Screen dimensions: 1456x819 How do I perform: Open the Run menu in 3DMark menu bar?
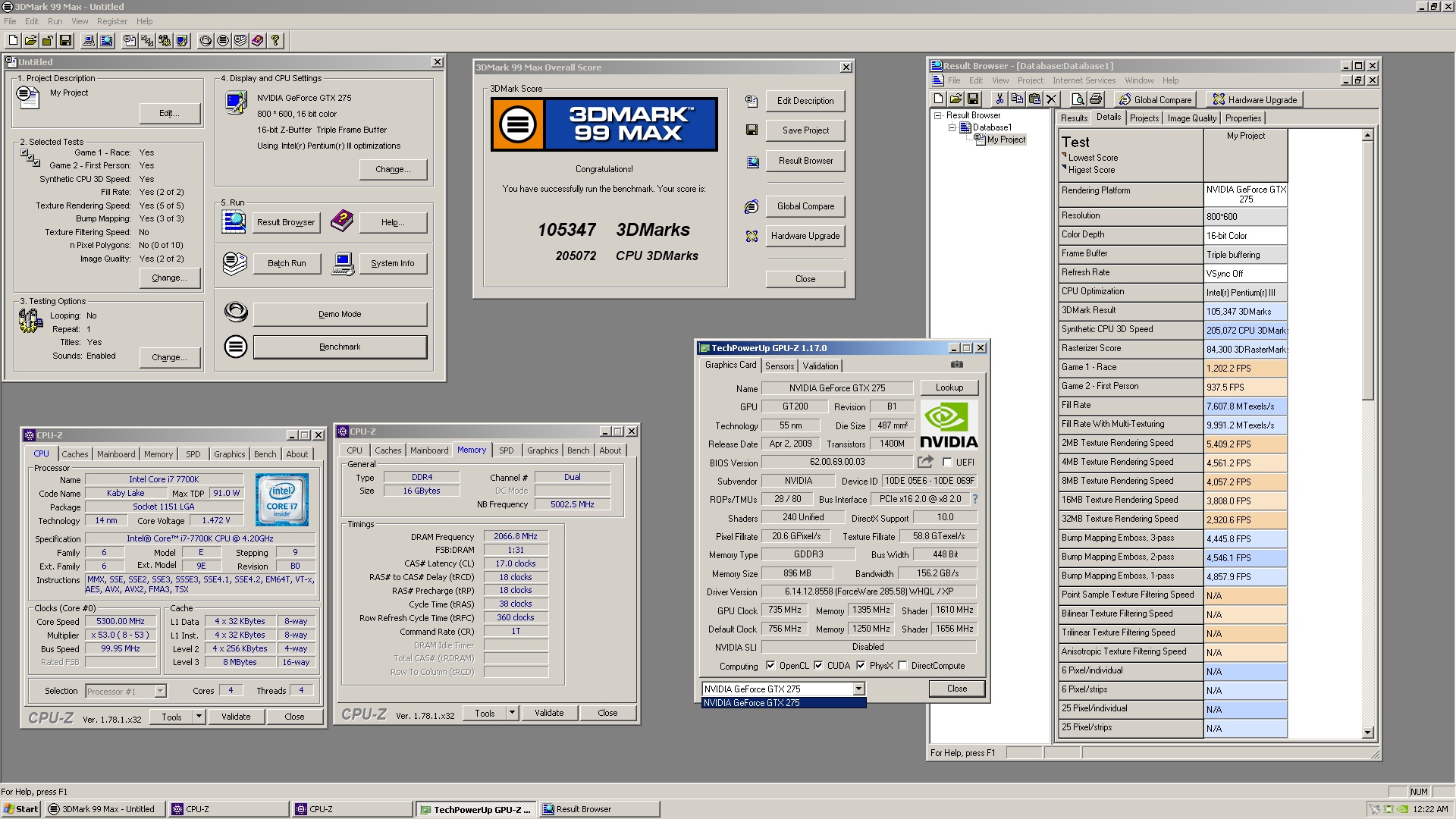coord(55,21)
